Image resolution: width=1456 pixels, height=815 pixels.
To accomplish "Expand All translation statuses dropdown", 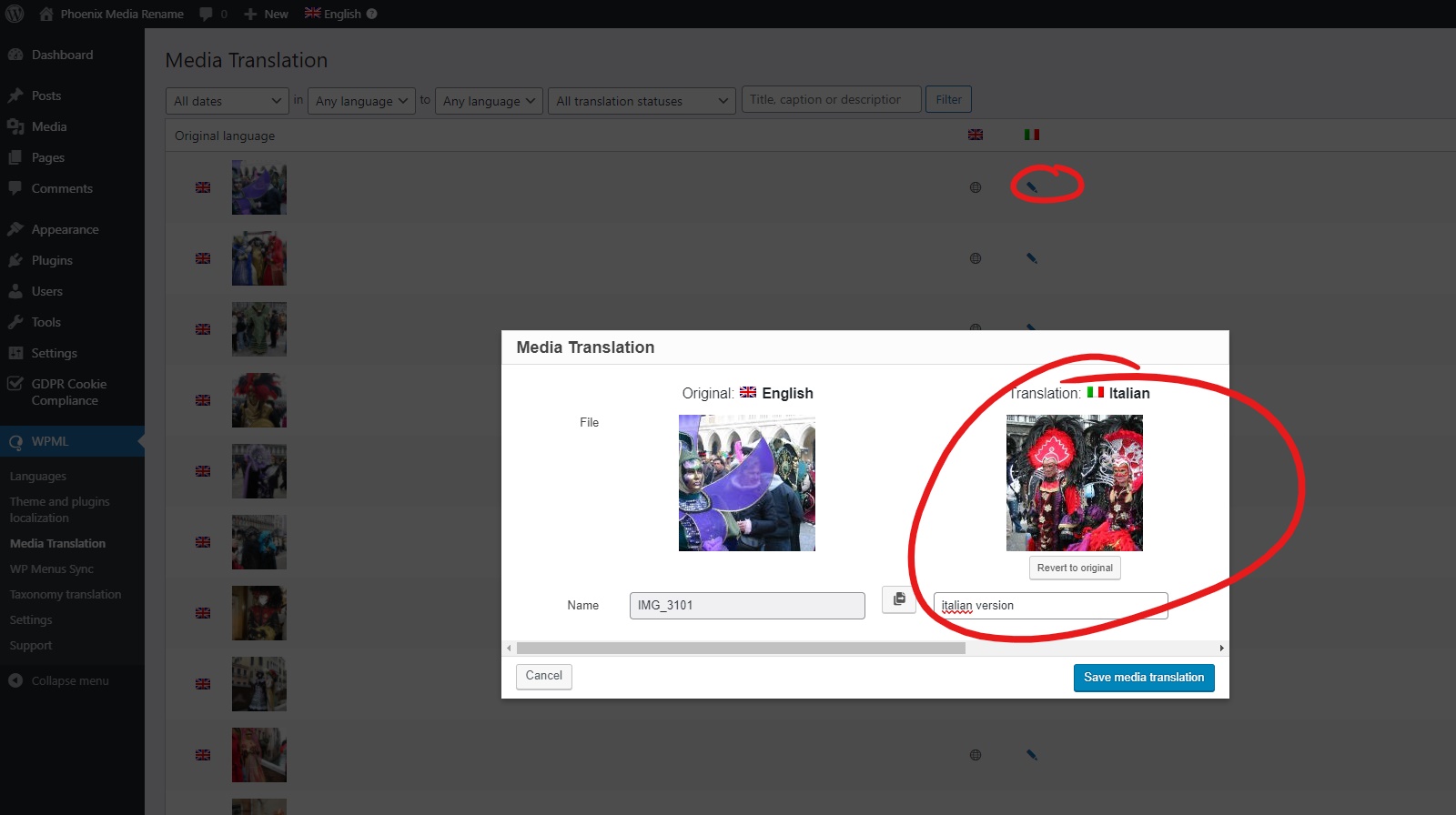I will click(642, 101).
